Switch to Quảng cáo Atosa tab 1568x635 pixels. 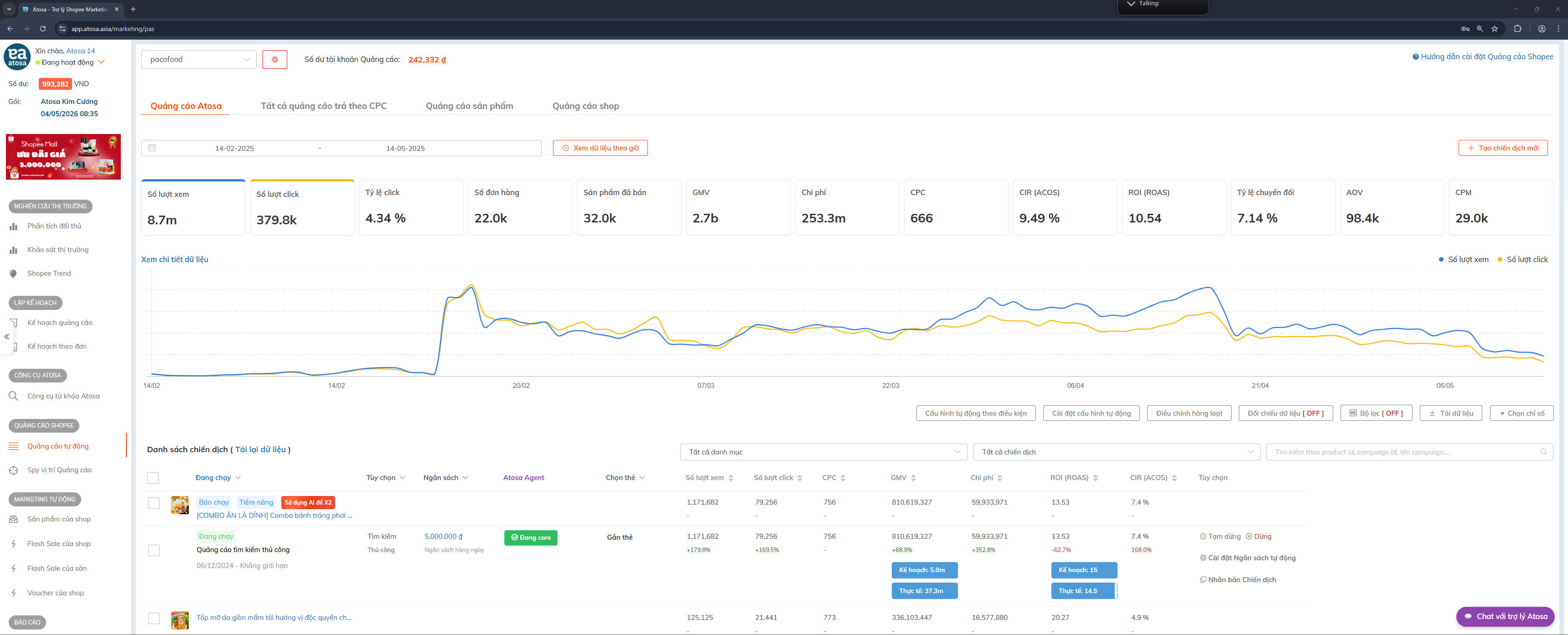tap(186, 106)
